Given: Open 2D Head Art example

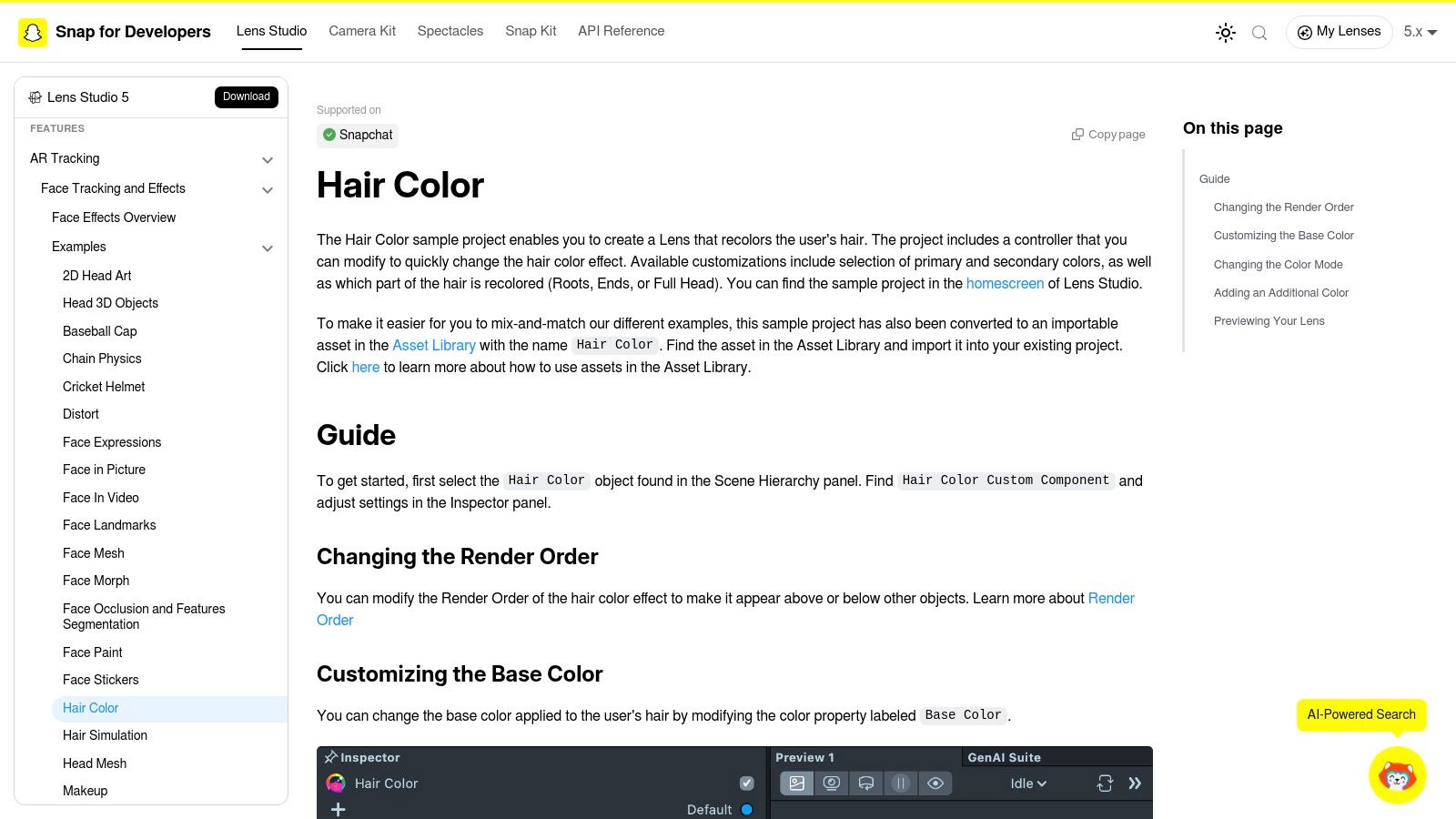Looking at the screenshot, I should 96,276.
